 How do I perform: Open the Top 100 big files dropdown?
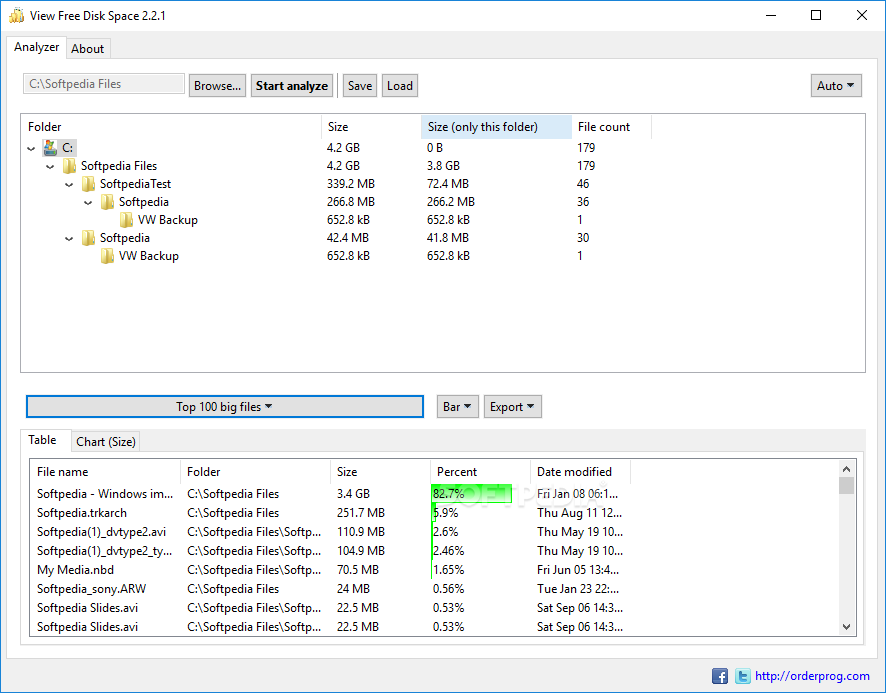(225, 406)
